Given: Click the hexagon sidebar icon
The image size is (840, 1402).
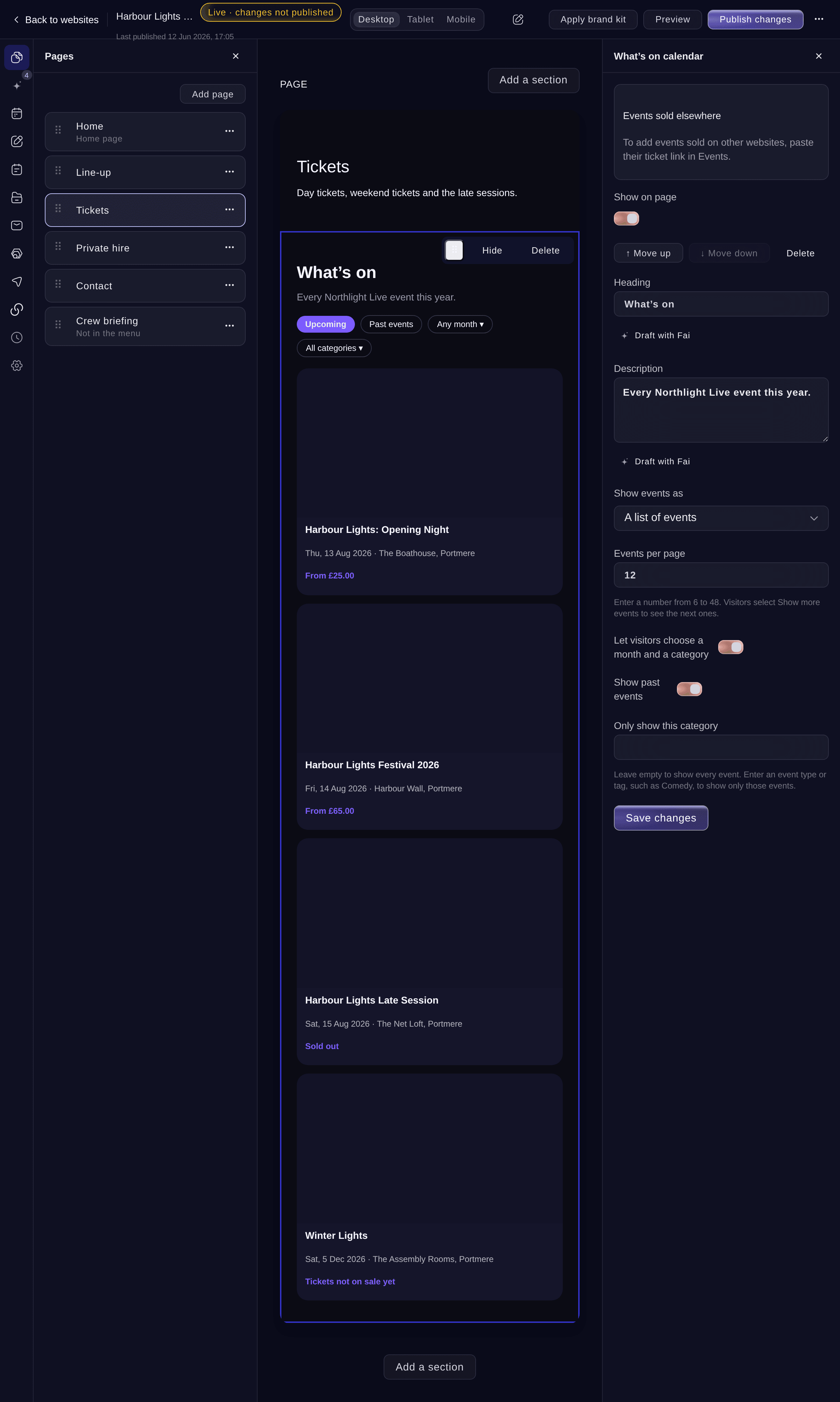Looking at the screenshot, I should pyautogui.click(x=17, y=253).
